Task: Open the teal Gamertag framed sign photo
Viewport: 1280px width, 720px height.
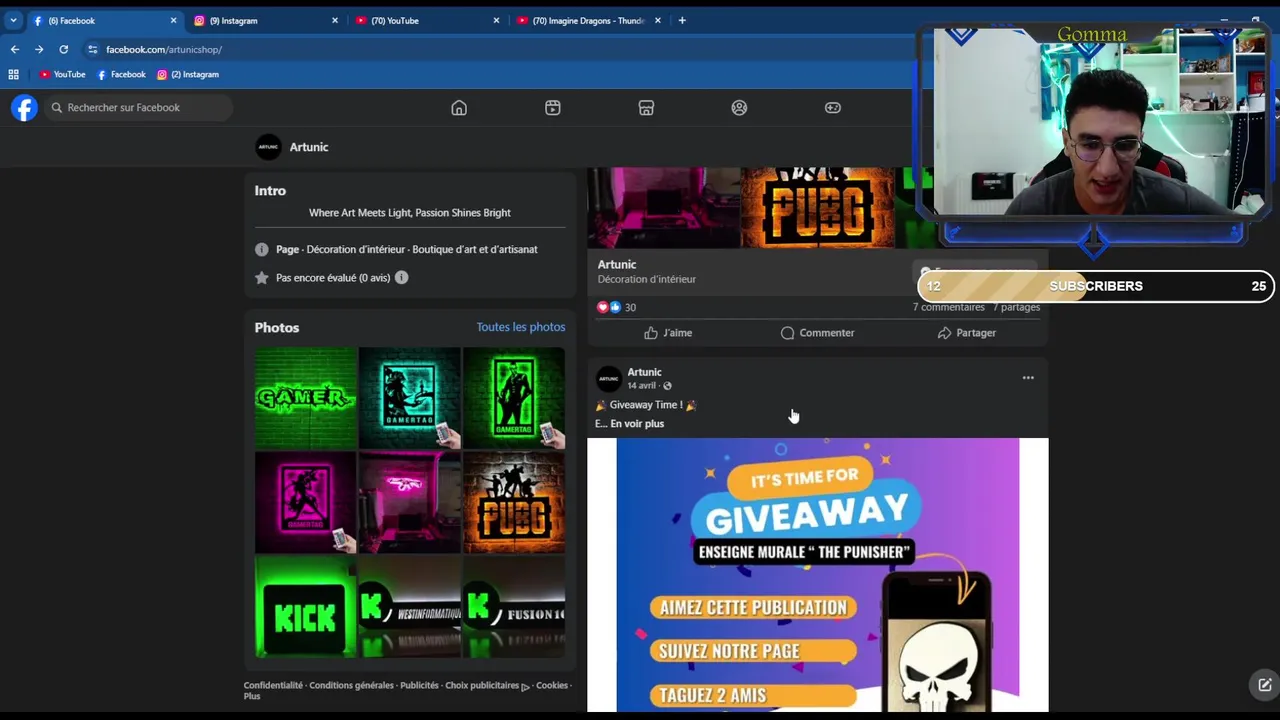Action: tap(410, 398)
